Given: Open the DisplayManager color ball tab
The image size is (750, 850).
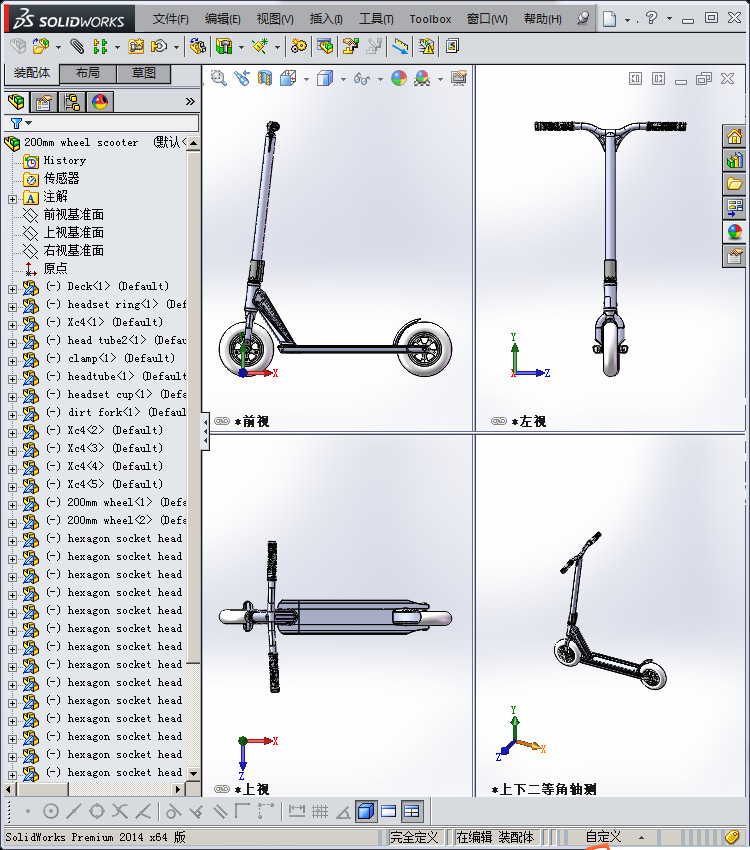Looking at the screenshot, I should coord(100,101).
